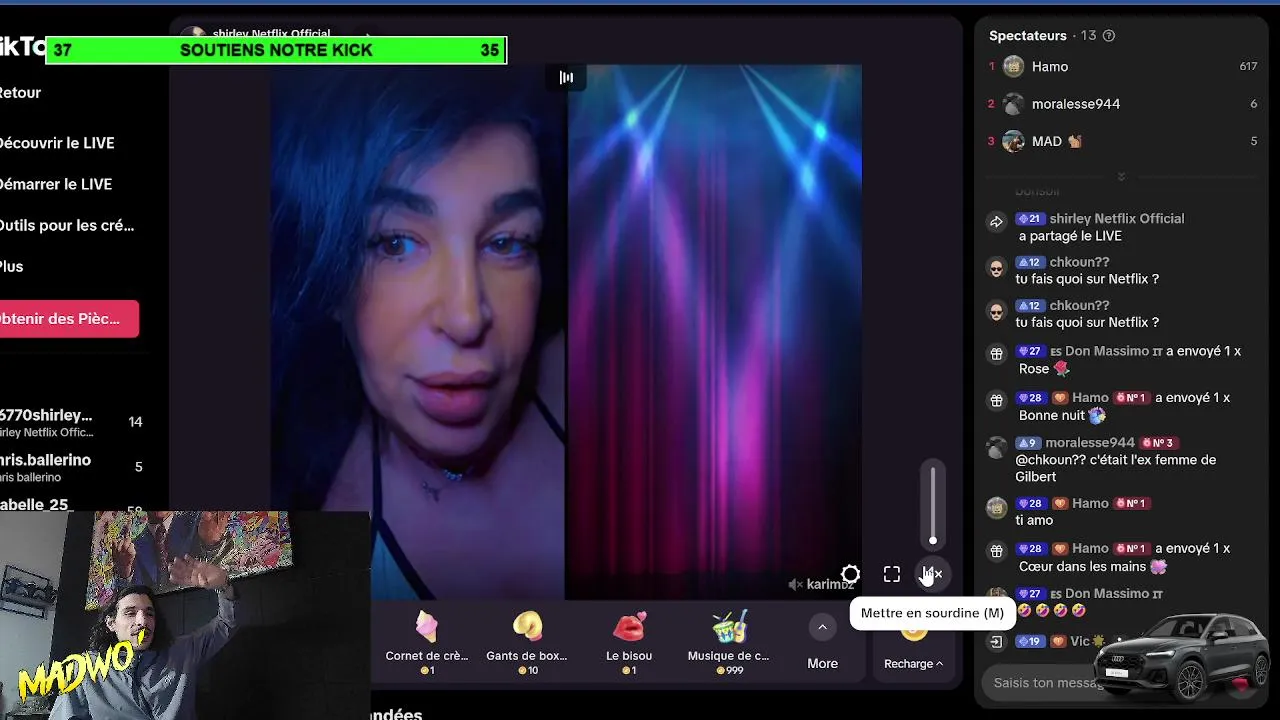This screenshot has height=720, width=1280.
Task: Click moralesse944's avatar in chat message
Action: tap(996, 449)
